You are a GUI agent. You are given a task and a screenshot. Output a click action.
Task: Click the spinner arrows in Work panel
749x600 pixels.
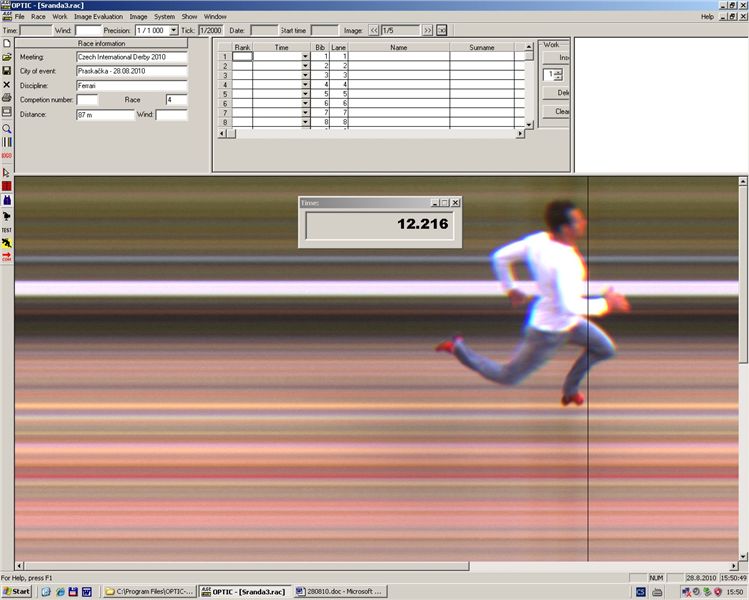click(559, 75)
